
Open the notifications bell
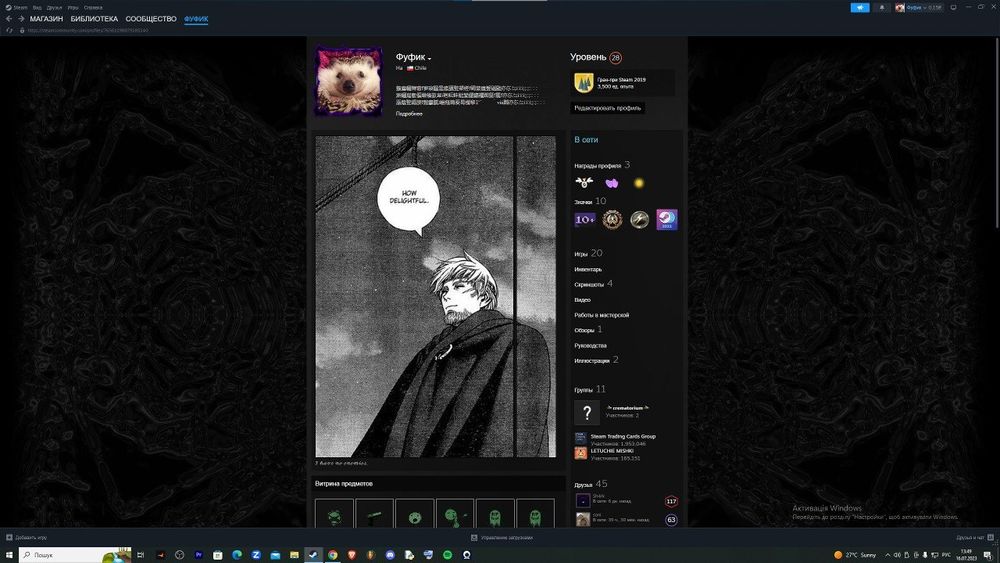(x=882, y=8)
